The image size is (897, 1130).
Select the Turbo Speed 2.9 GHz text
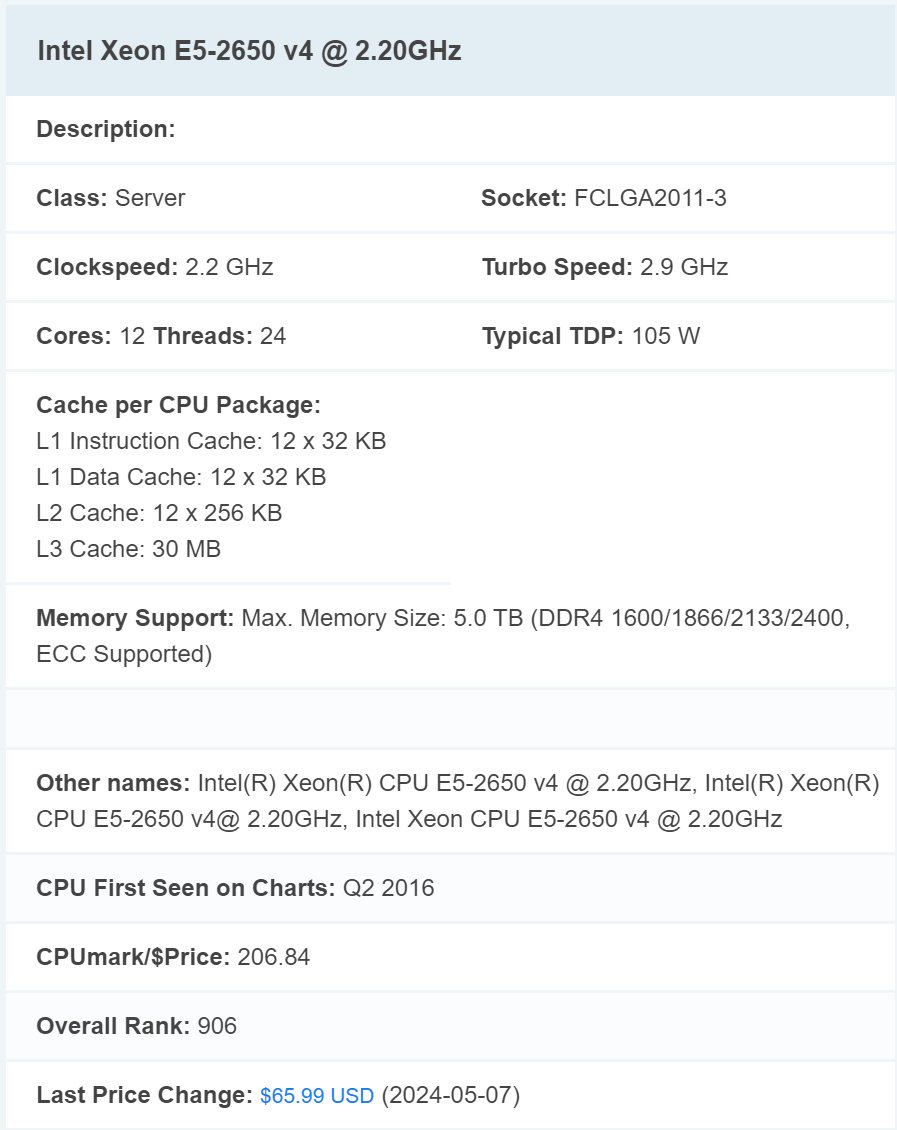click(604, 267)
